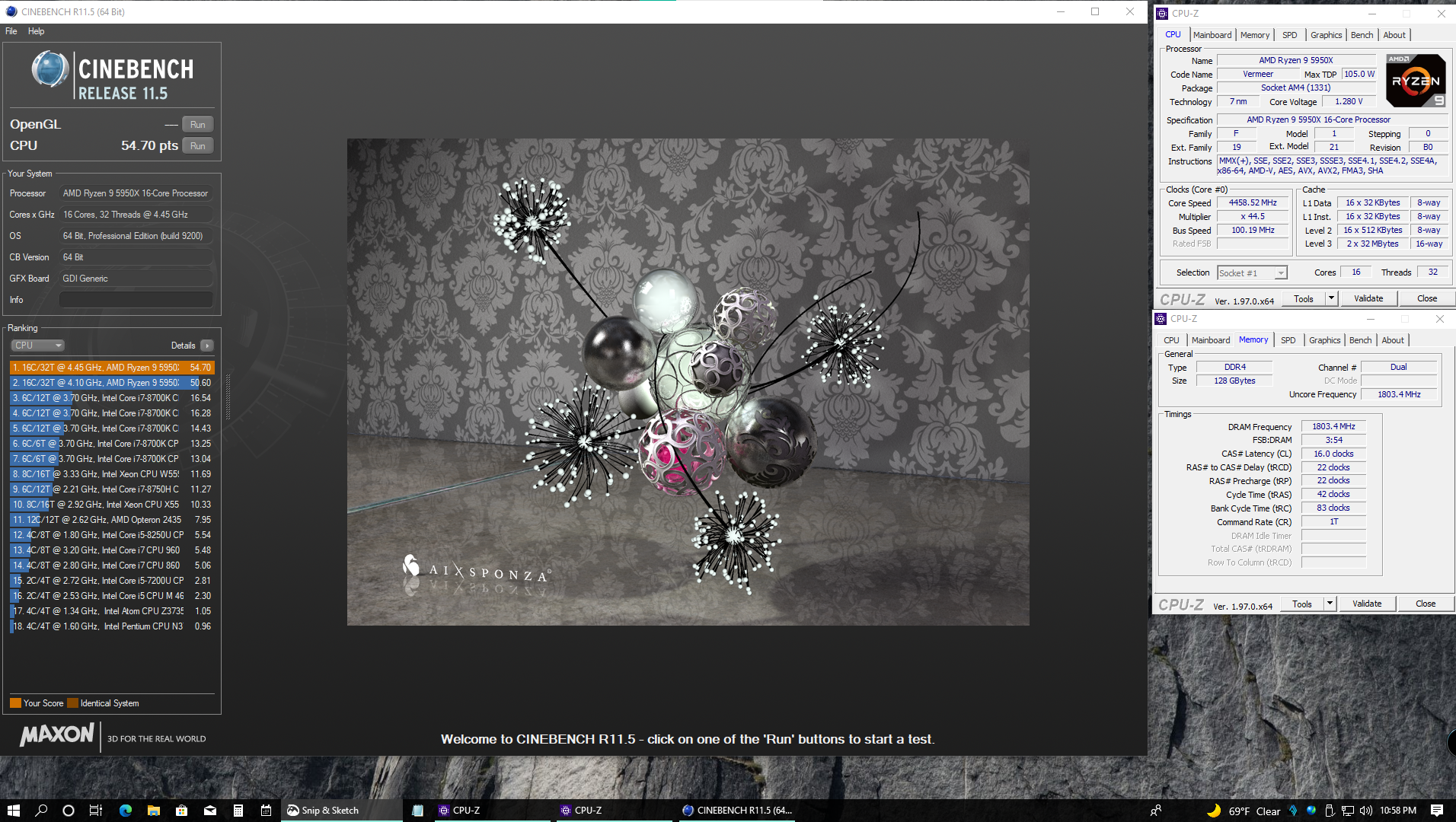This screenshot has height=822, width=1456.
Task: Run the OpenGL benchmark in Cinebench
Action: pyautogui.click(x=198, y=125)
